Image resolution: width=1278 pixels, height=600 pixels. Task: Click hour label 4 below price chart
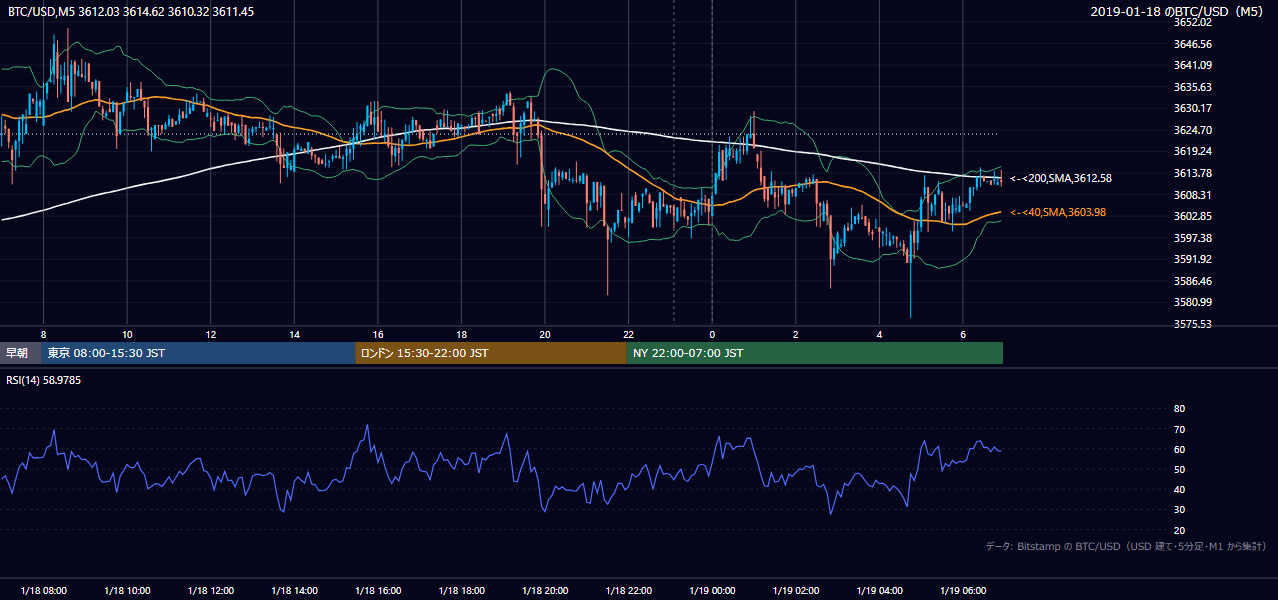(x=879, y=334)
